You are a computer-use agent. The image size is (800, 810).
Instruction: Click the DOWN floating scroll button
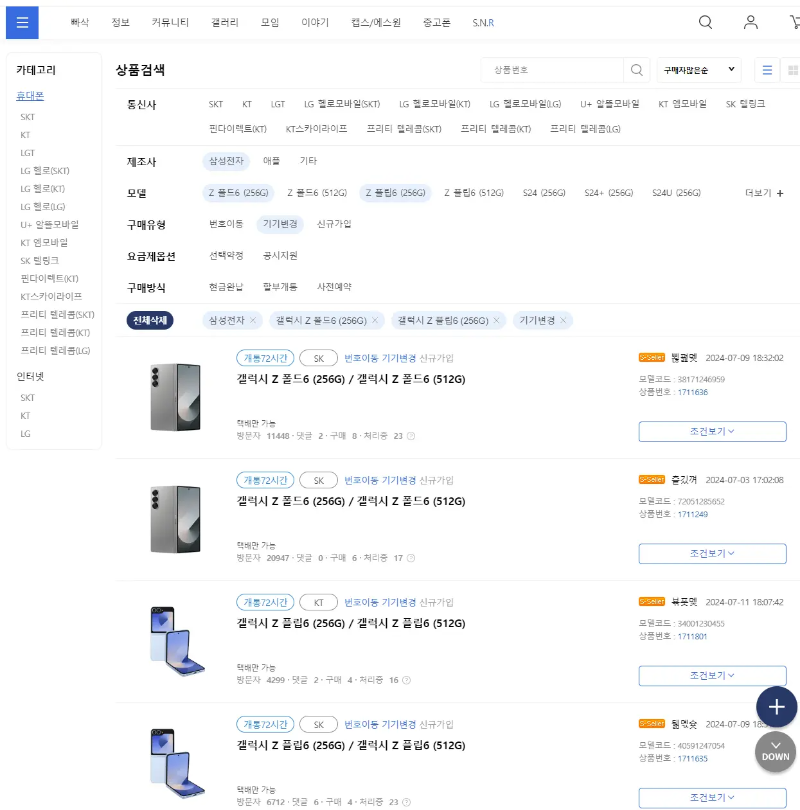pos(775,752)
